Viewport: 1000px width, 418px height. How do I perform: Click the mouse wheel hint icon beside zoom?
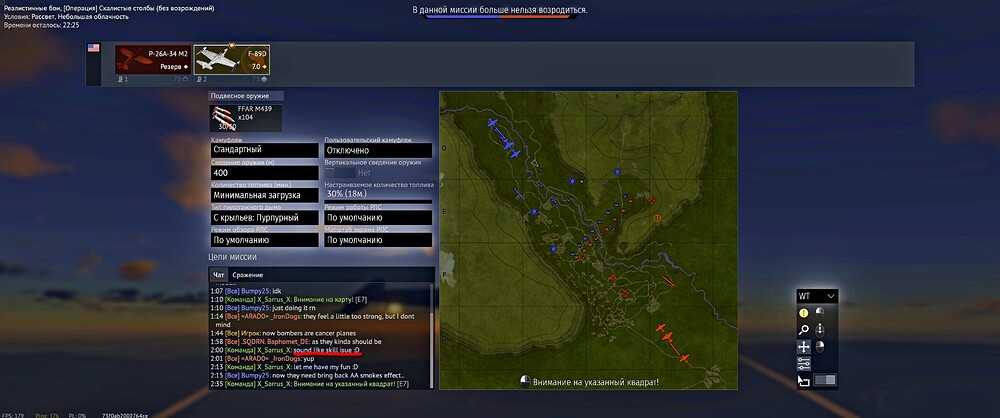click(x=820, y=330)
